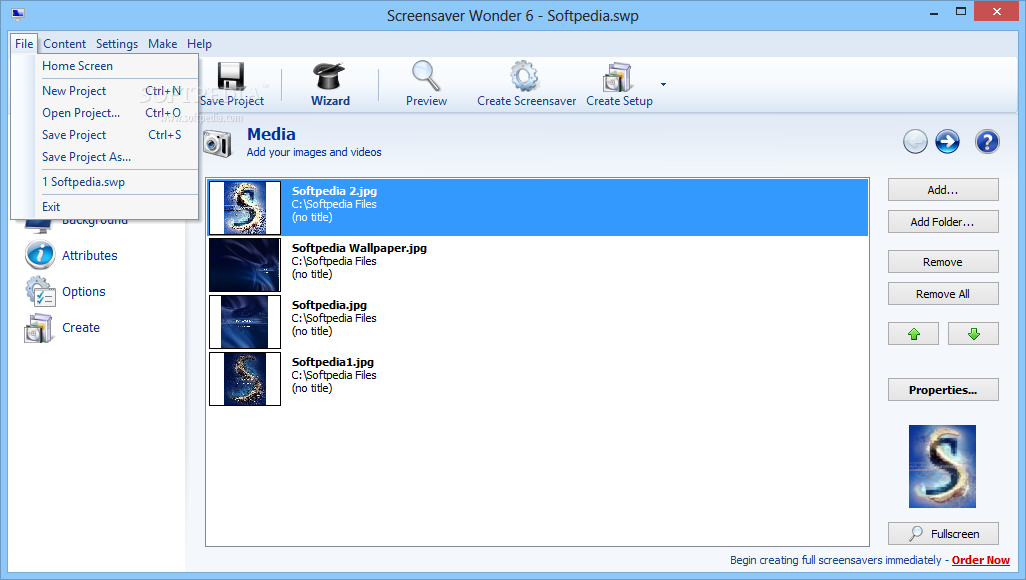
Task: Click the Softpedia.jpg file name text
Action: 329,305
